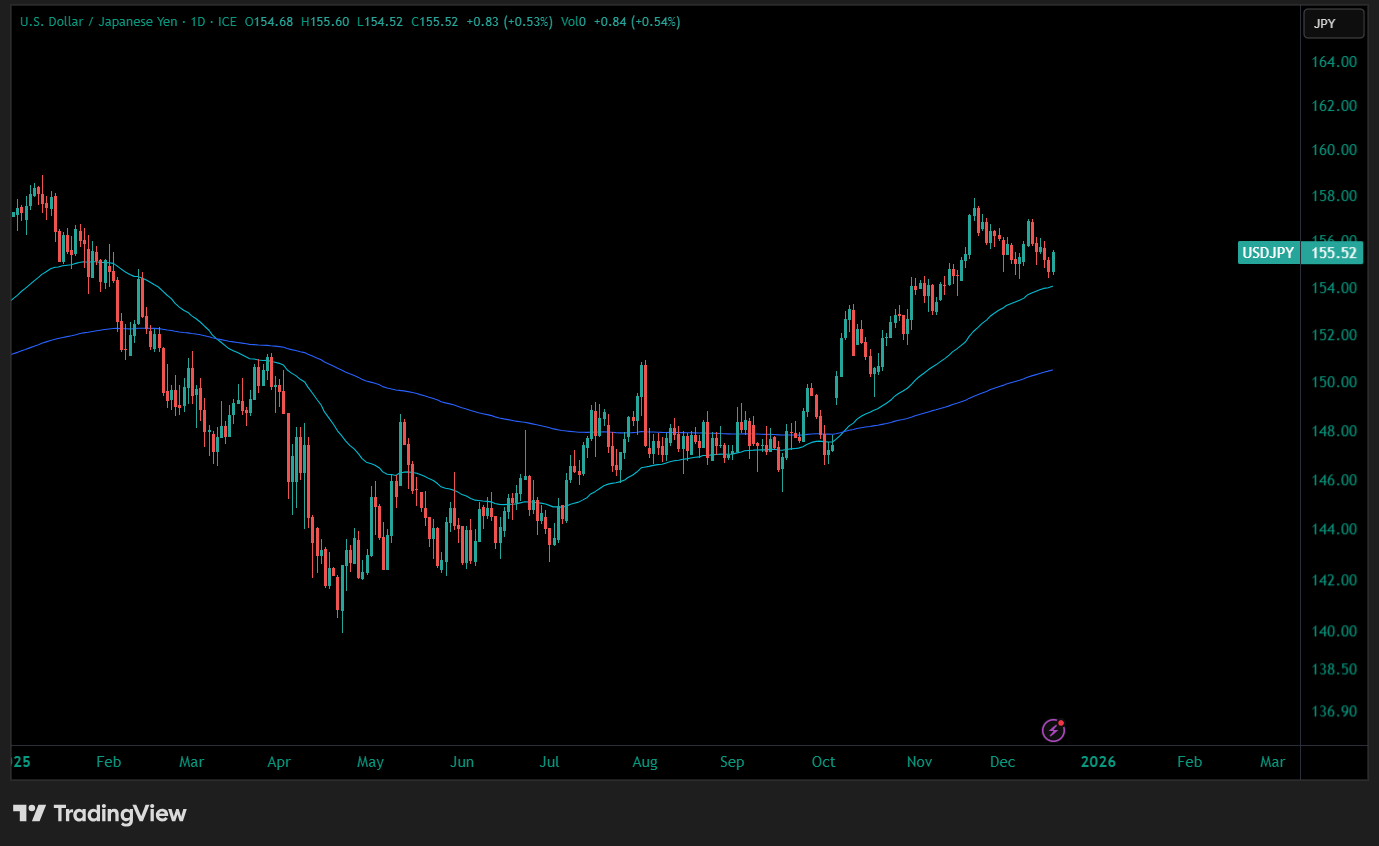This screenshot has height=846, width=1379.
Task: Click the 160.00 level on the price scale
Action: 1332,150
